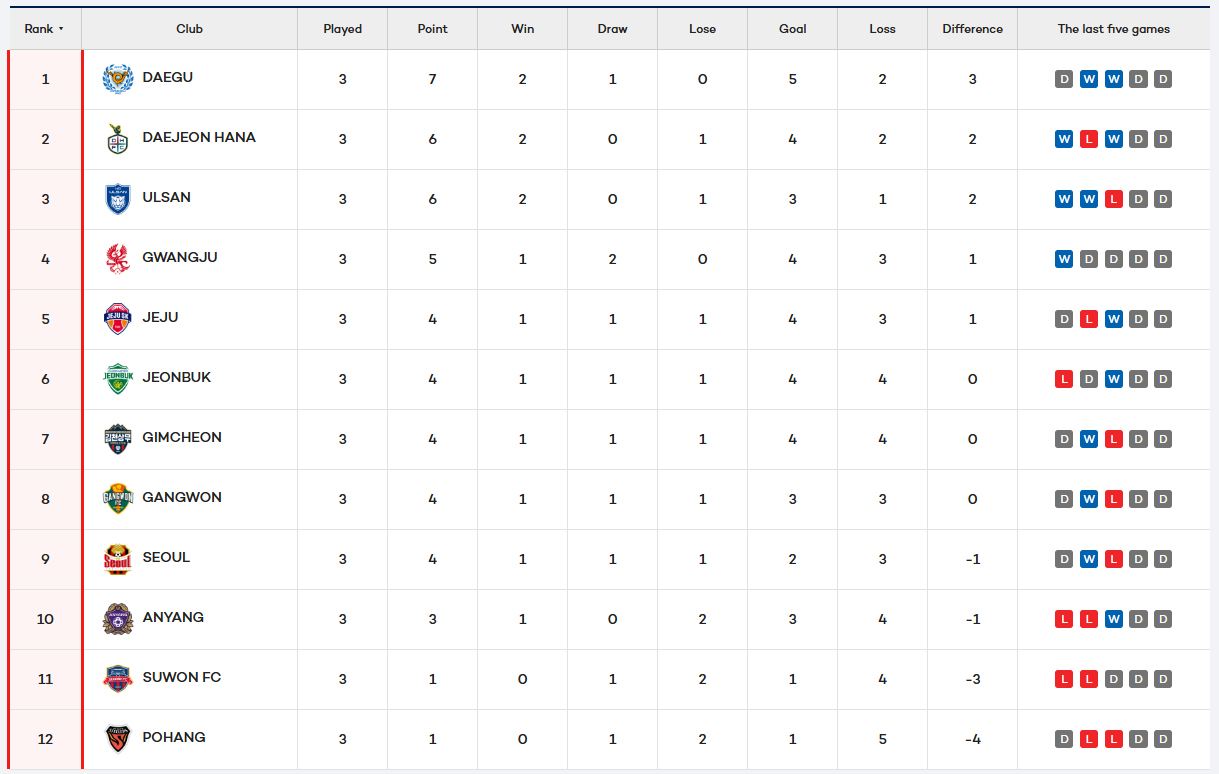This screenshot has width=1219, height=774.
Task: Click the Gwangju red phoenix logo
Action: [118, 259]
